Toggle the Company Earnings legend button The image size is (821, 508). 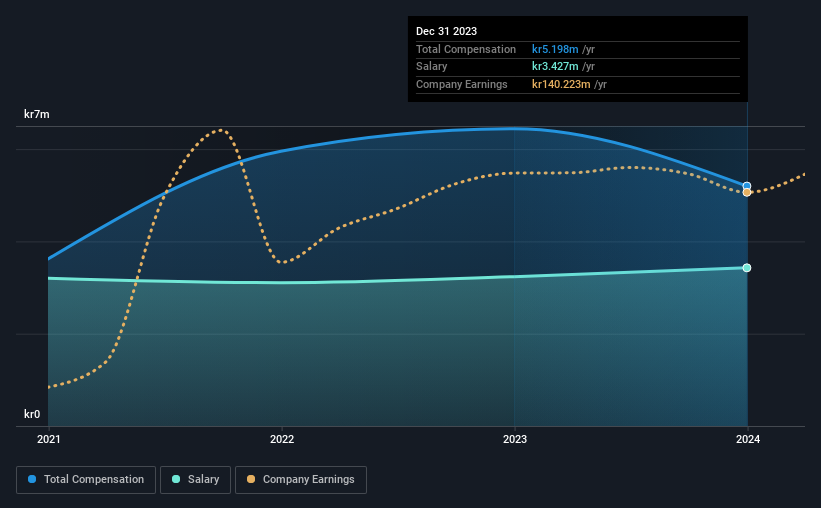point(301,480)
